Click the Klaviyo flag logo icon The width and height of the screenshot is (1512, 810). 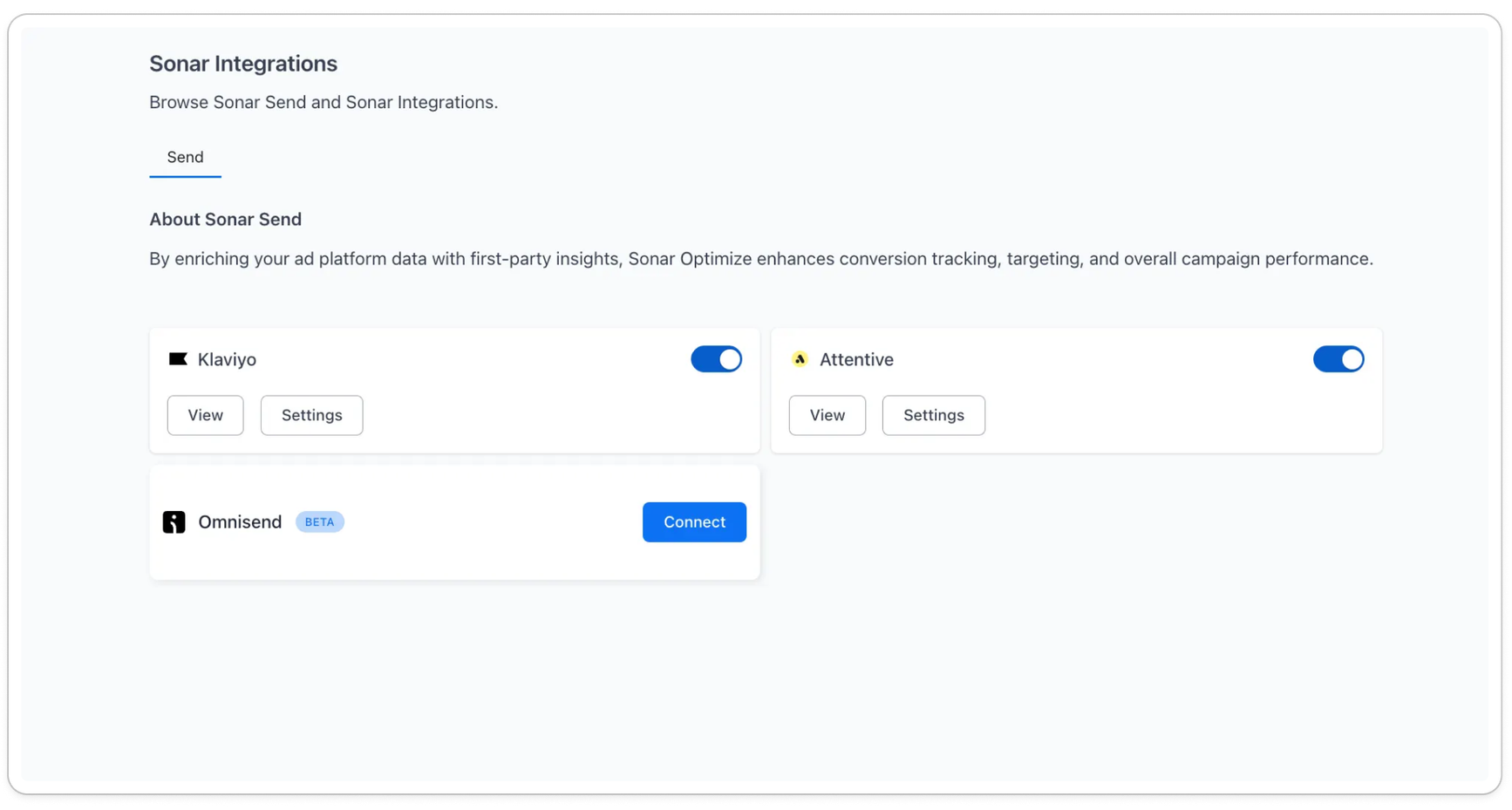pos(178,359)
